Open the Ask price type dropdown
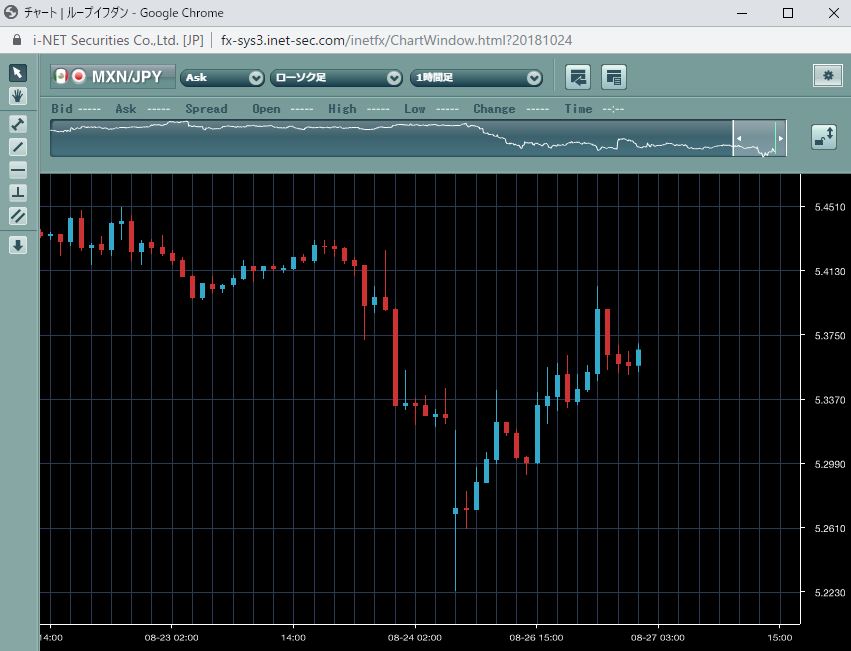 click(x=222, y=78)
